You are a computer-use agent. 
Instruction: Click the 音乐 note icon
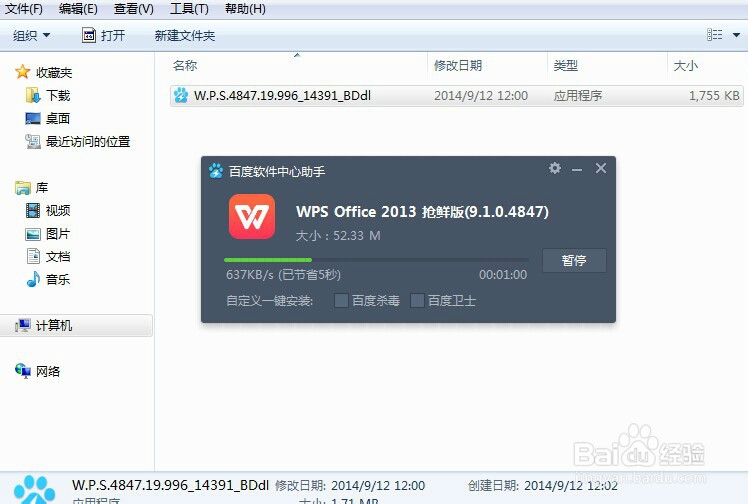[33, 279]
